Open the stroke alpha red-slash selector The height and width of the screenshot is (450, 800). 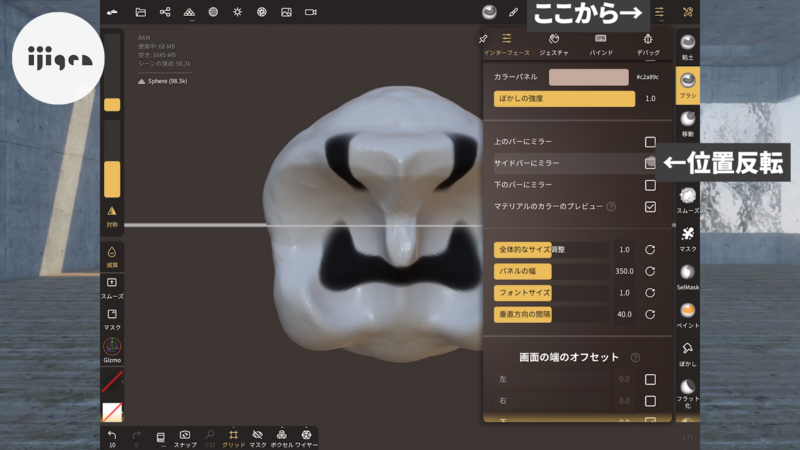click(112, 381)
